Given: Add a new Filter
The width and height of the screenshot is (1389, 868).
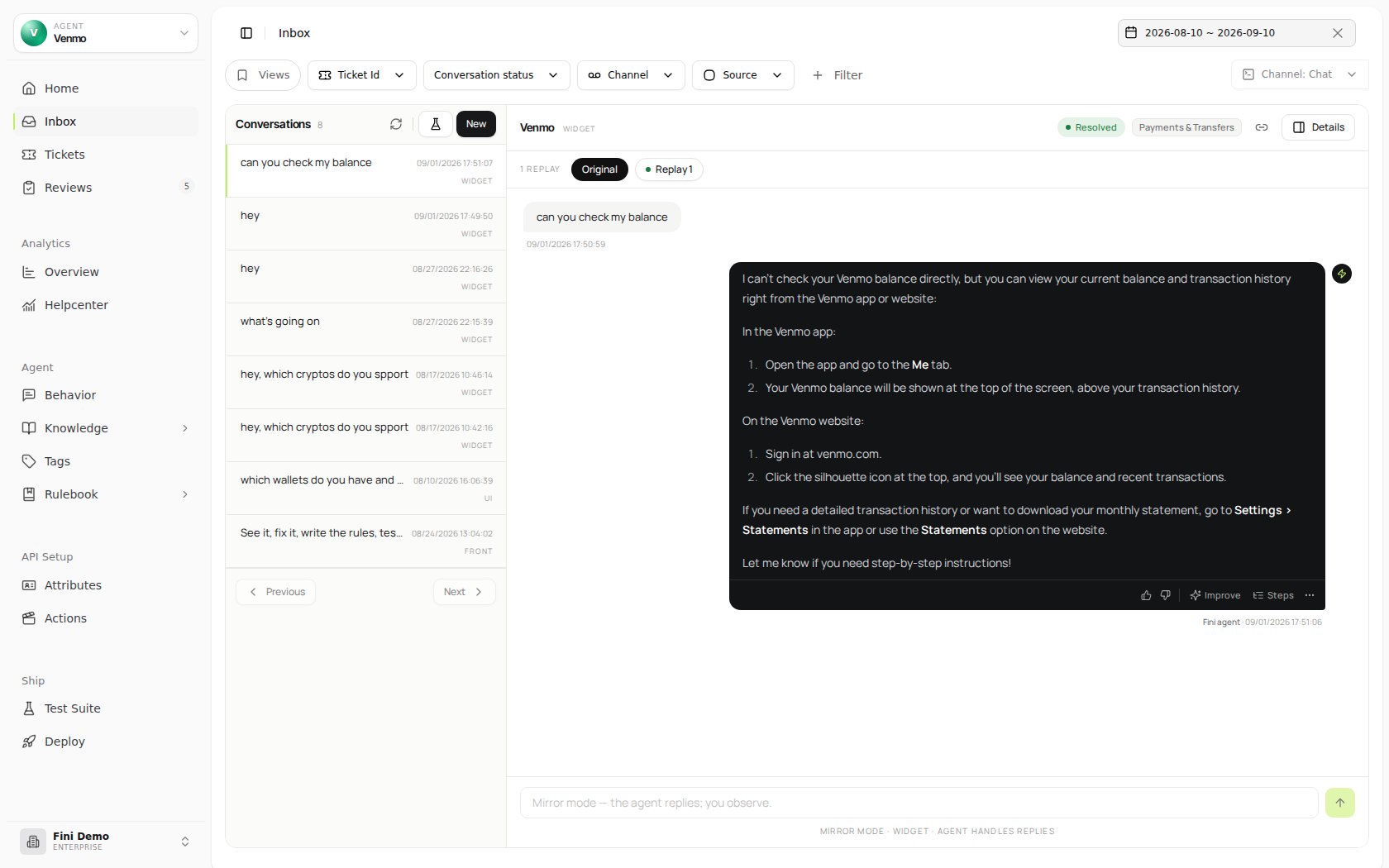Looking at the screenshot, I should click(x=838, y=75).
